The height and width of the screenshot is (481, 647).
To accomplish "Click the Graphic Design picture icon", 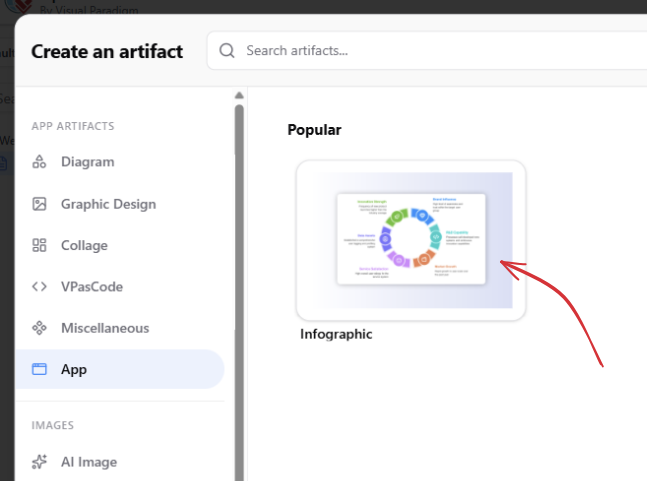I will click(39, 204).
